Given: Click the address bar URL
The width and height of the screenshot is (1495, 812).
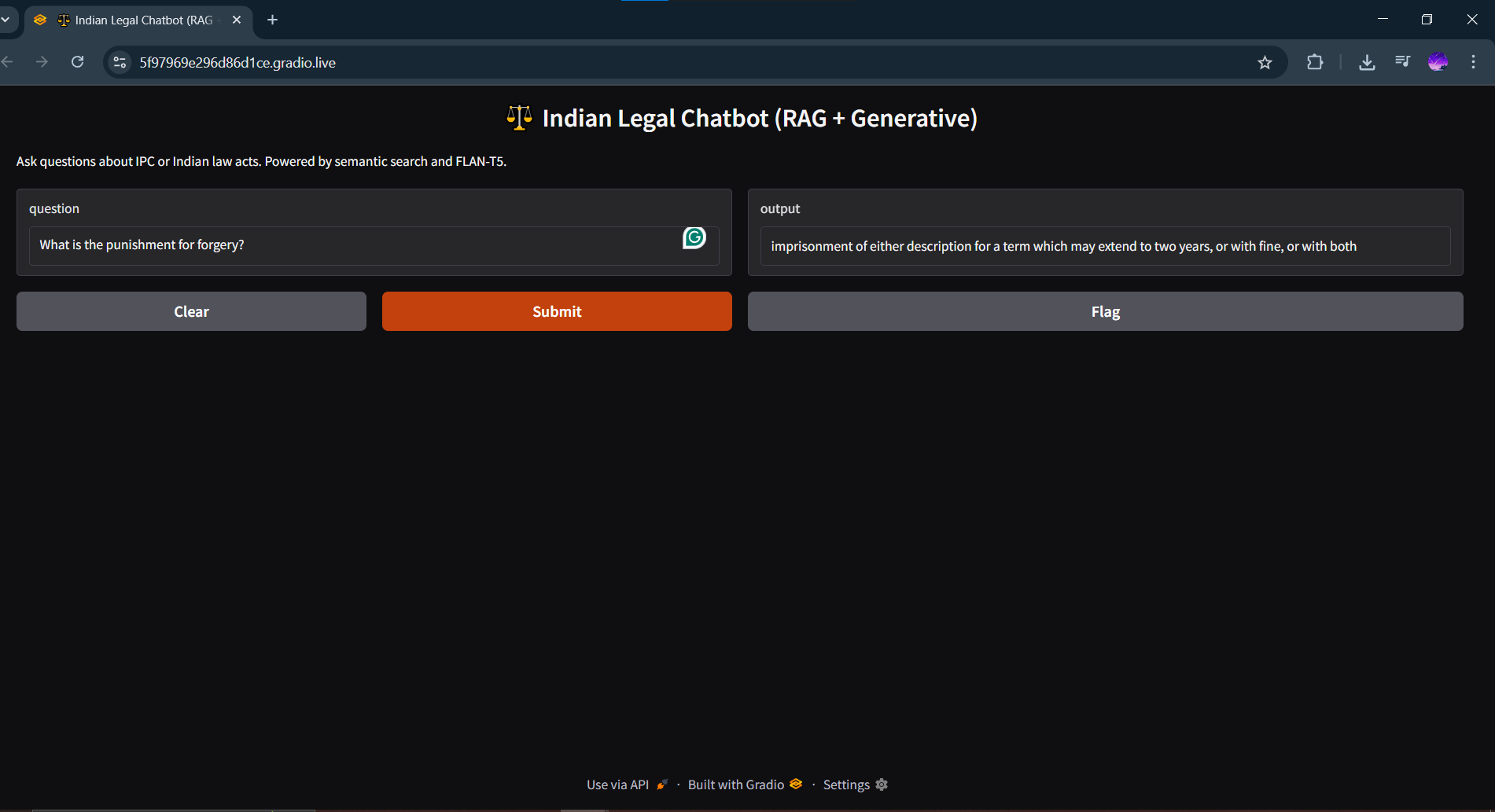Looking at the screenshot, I should point(238,63).
